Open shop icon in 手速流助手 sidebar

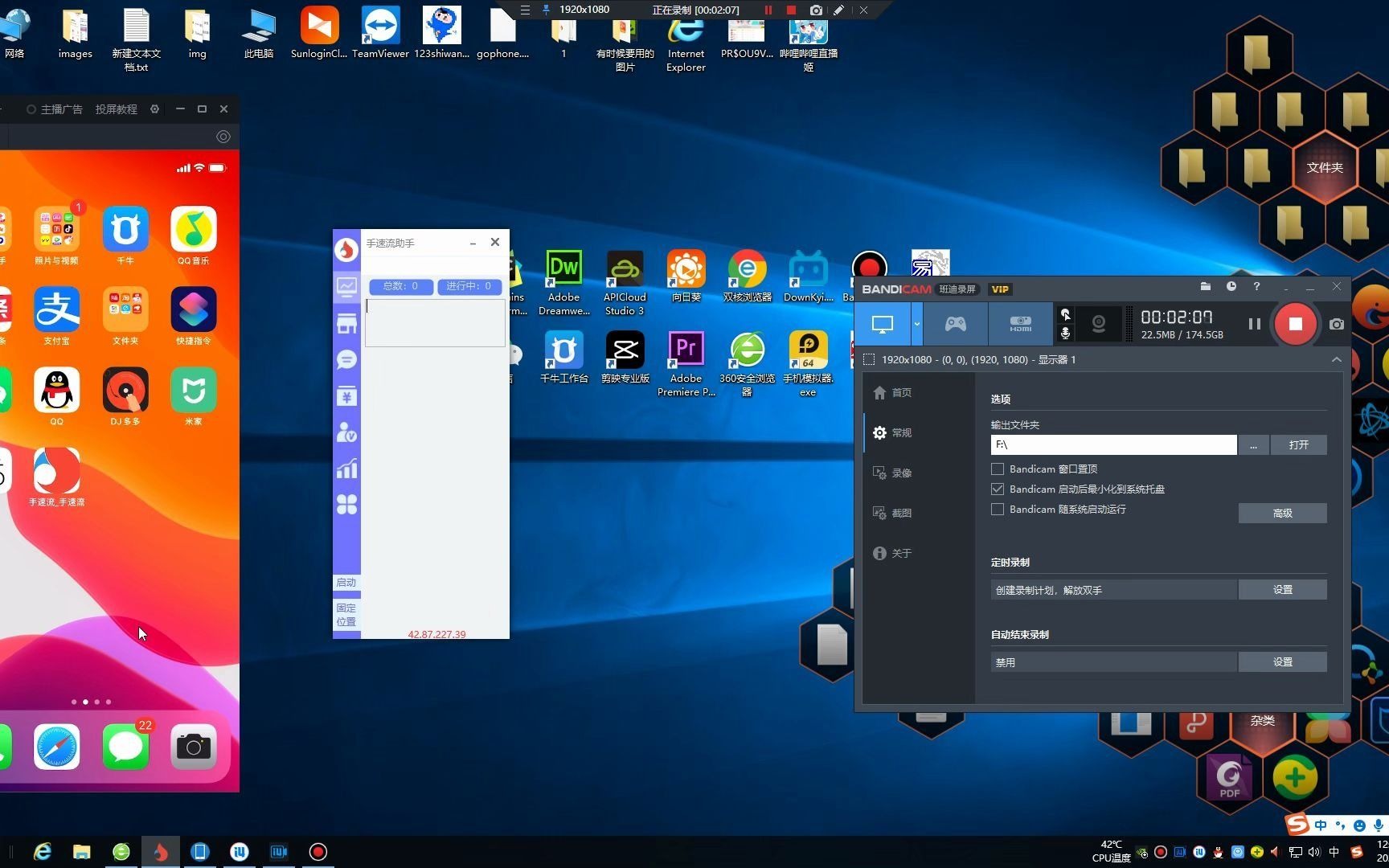point(346,324)
